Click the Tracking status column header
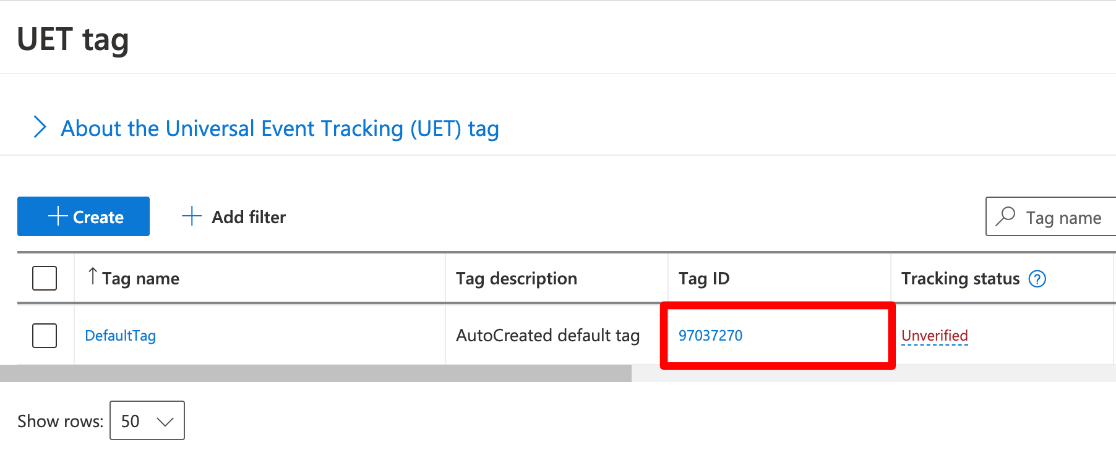1116x455 pixels. pyautogui.click(x=960, y=278)
